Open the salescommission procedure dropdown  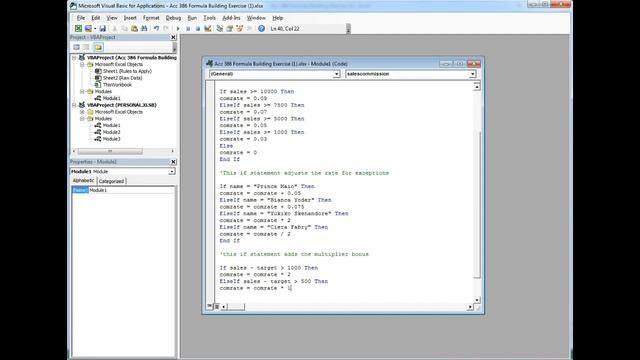coord(472,74)
